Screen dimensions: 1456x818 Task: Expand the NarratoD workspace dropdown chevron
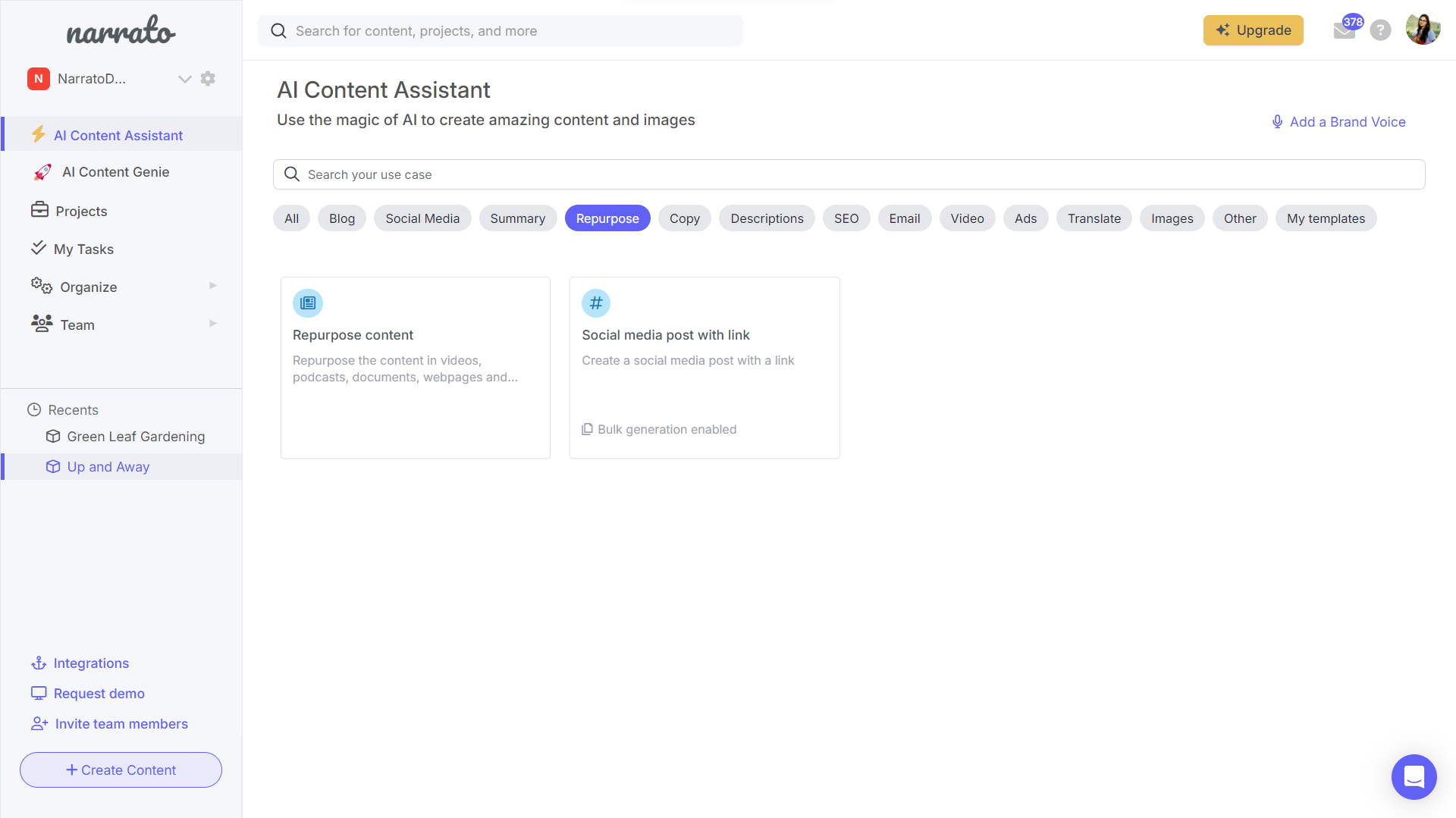click(184, 79)
